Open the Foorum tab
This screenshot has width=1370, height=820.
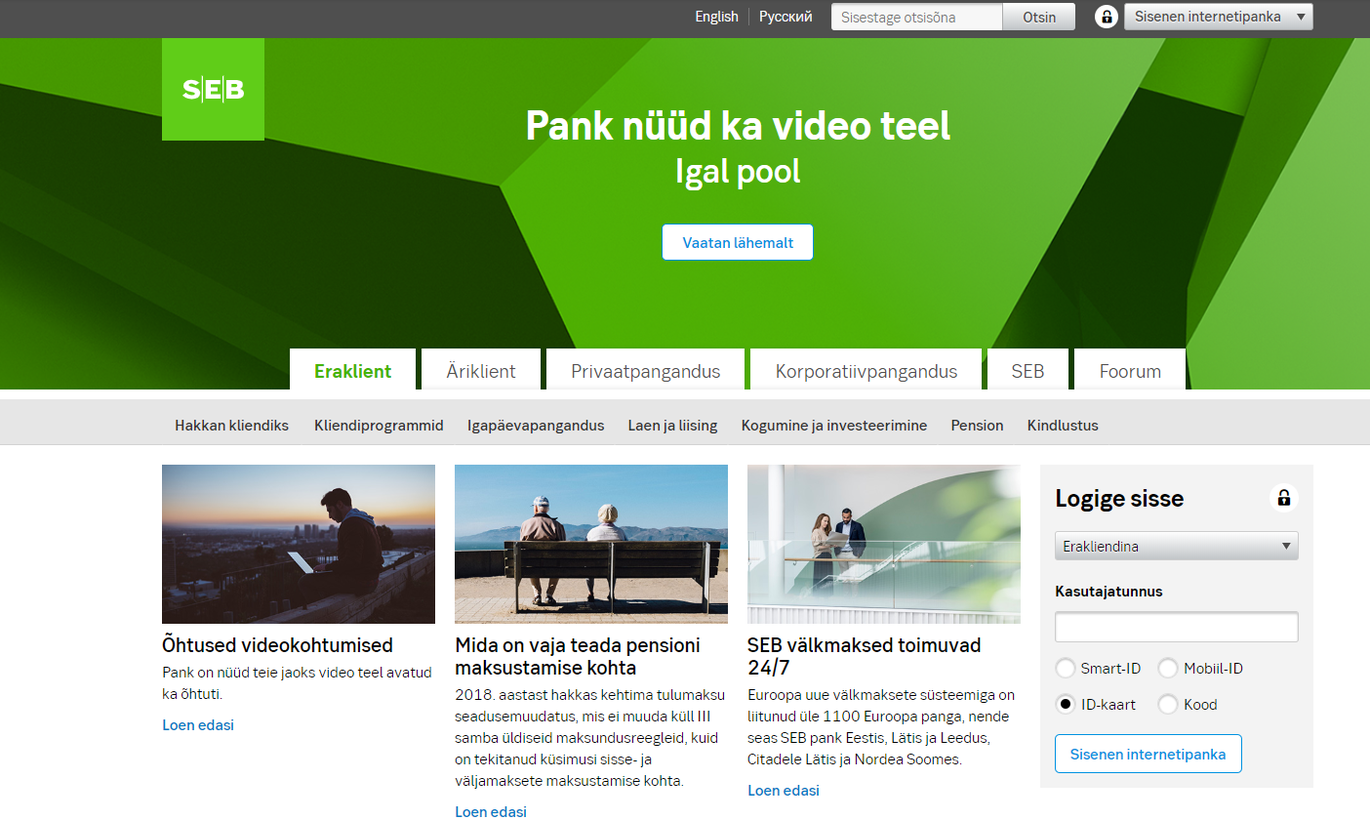pos(1130,370)
